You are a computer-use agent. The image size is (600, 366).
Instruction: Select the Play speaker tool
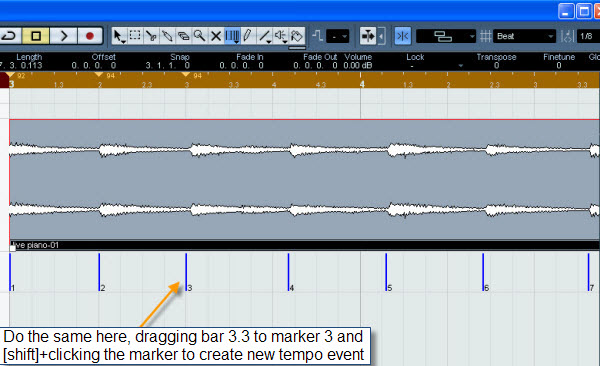tap(280, 36)
